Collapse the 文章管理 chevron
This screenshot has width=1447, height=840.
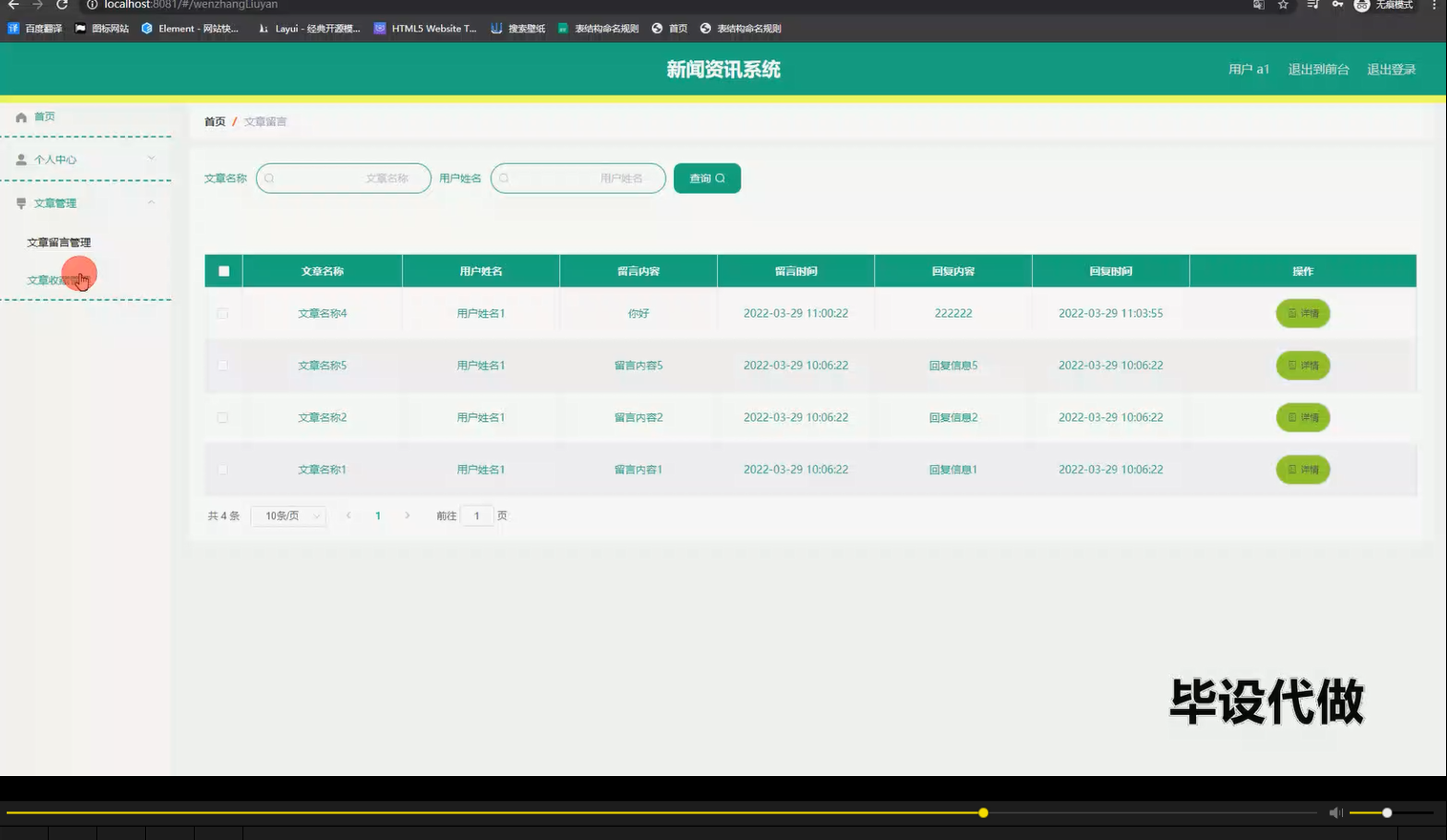tap(151, 202)
